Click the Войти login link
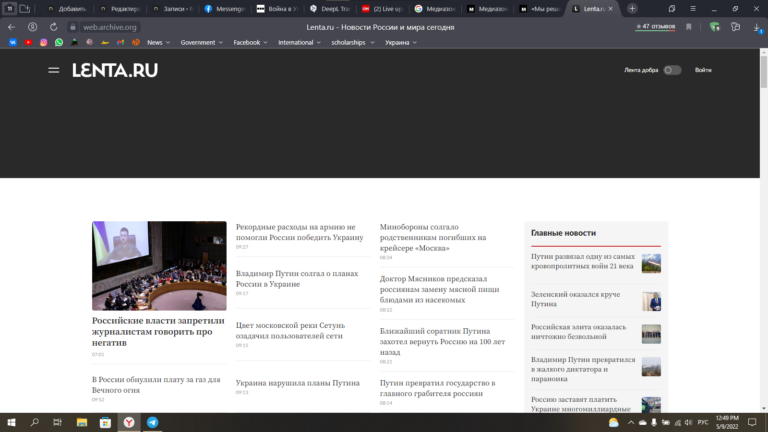Image resolution: width=768 pixels, height=432 pixels. coord(703,70)
